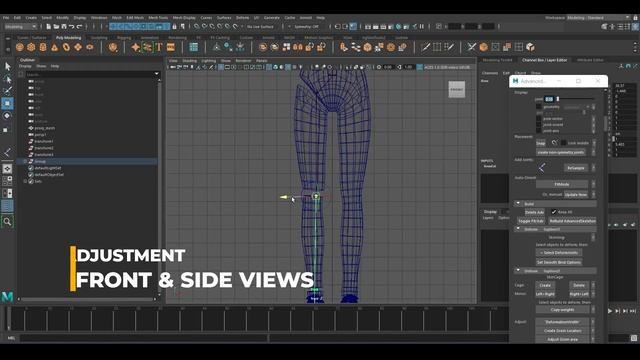Toggle the joint-orient checkbox
This screenshot has height=360, width=640.
[x=539, y=125]
